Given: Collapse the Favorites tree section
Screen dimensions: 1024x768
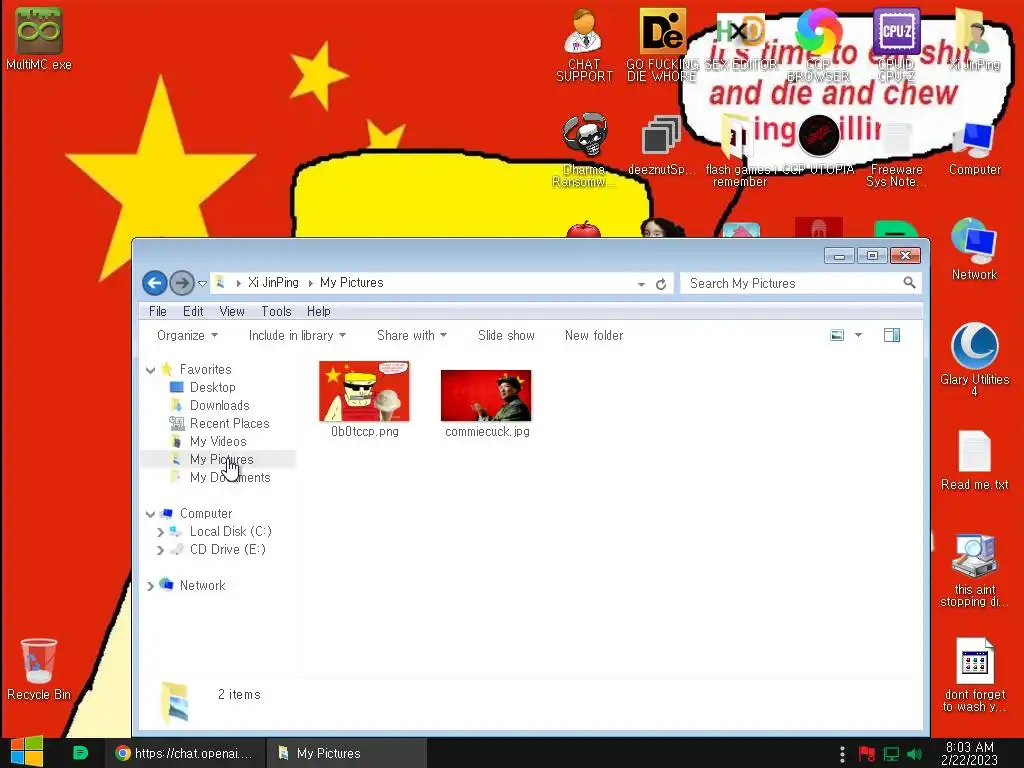Looking at the screenshot, I should [x=150, y=370].
